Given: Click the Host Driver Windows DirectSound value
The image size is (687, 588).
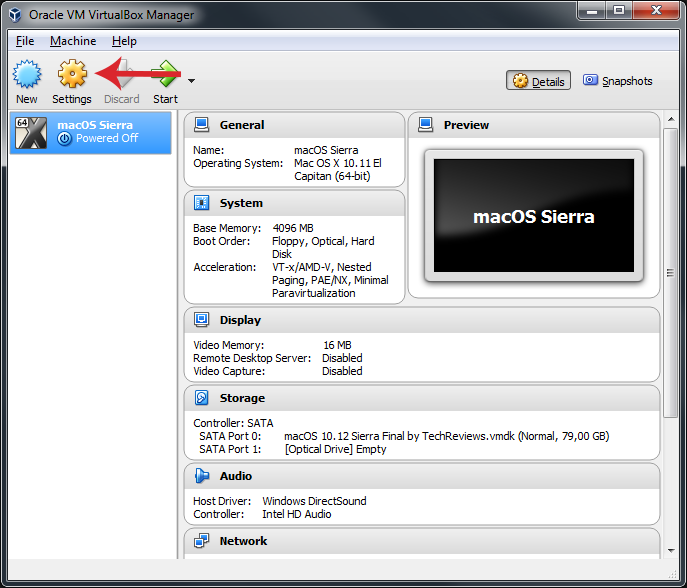Looking at the screenshot, I should click(314, 501).
